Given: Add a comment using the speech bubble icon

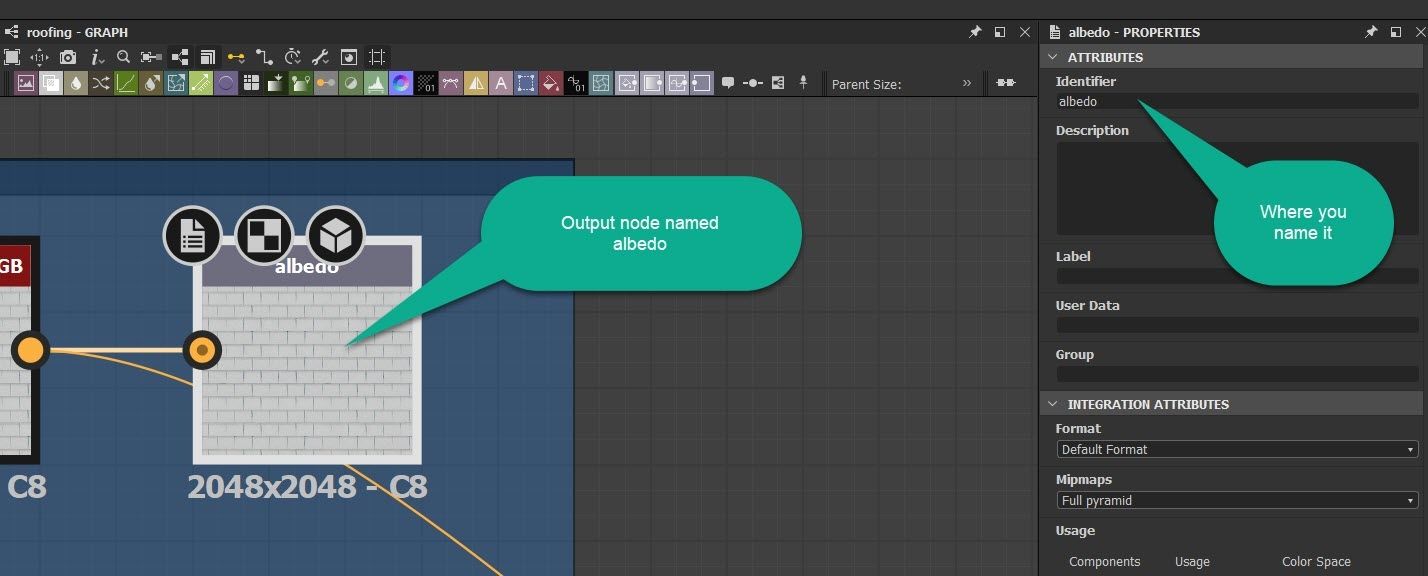Looking at the screenshot, I should coord(728,84).
